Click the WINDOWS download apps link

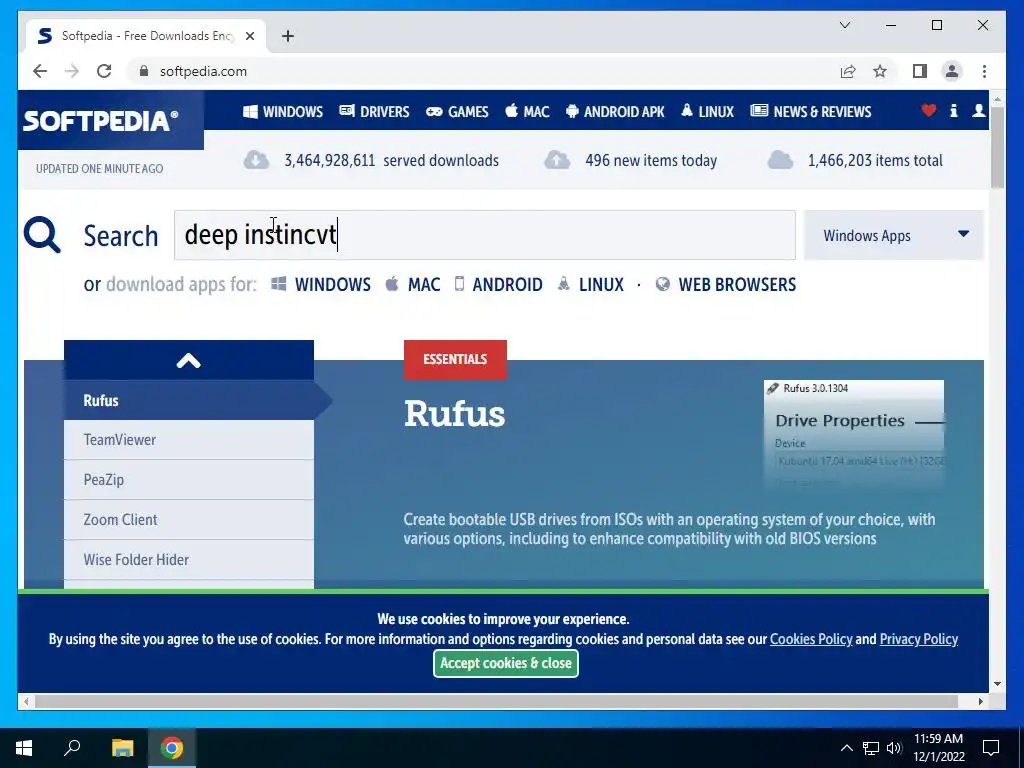click(321, 285)
